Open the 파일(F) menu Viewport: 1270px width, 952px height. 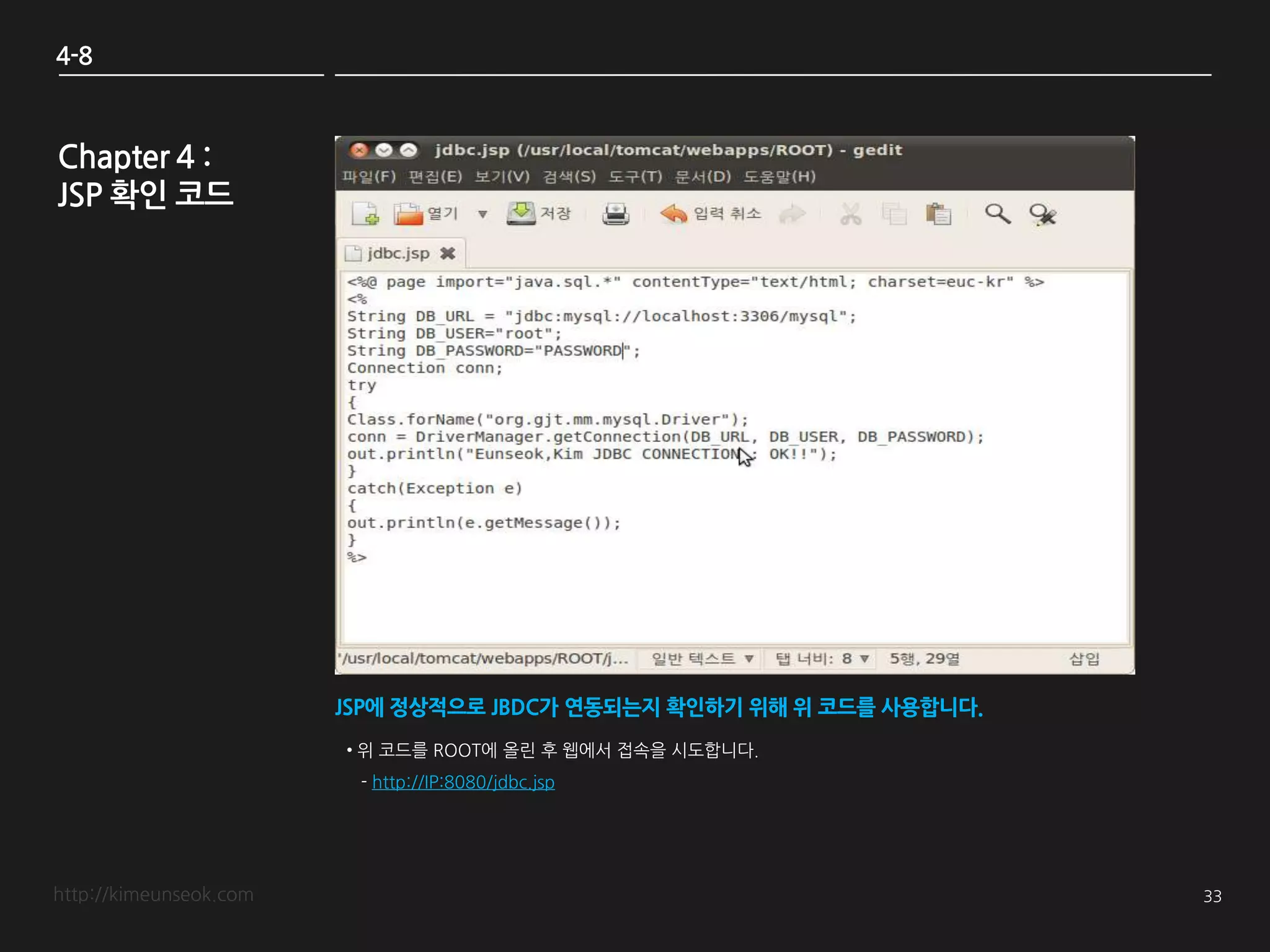pos(369,177)
